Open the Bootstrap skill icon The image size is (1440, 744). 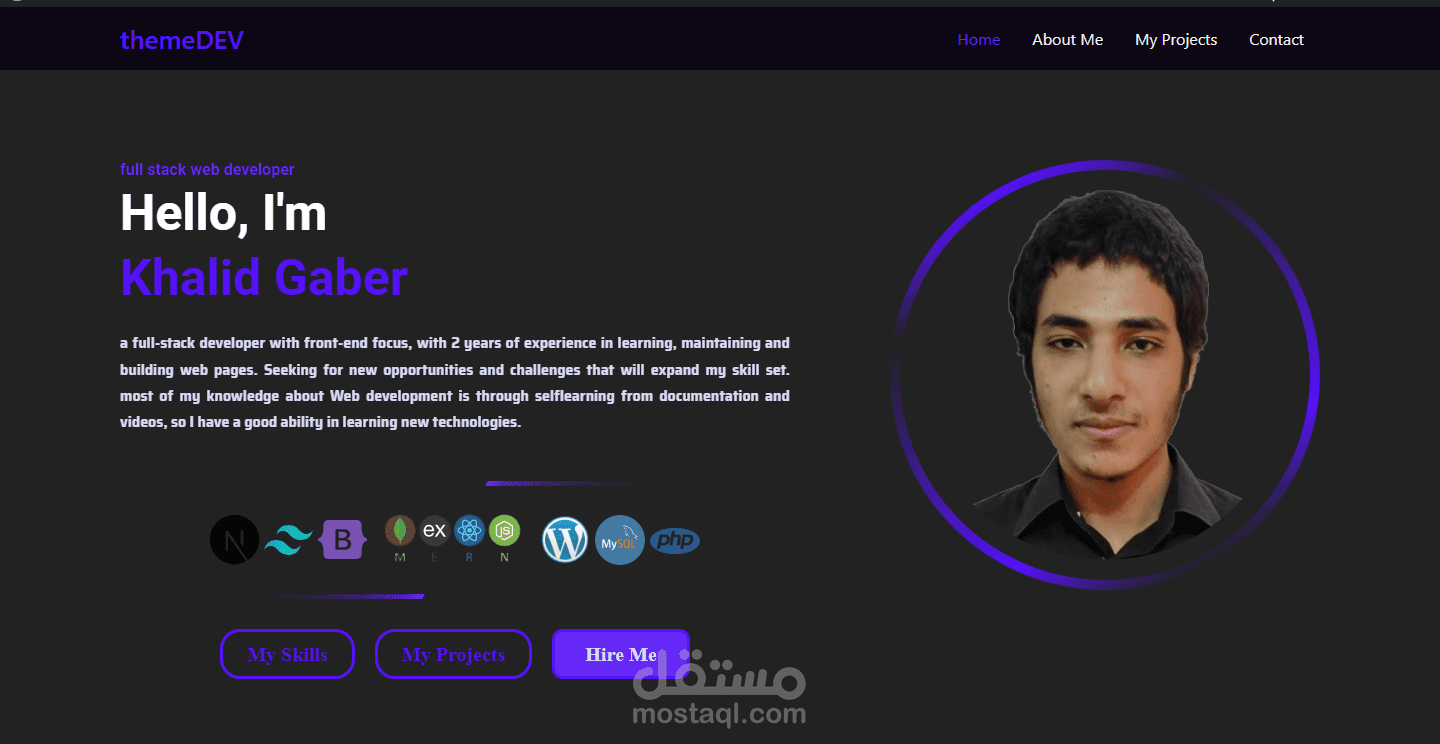point(342,539)
